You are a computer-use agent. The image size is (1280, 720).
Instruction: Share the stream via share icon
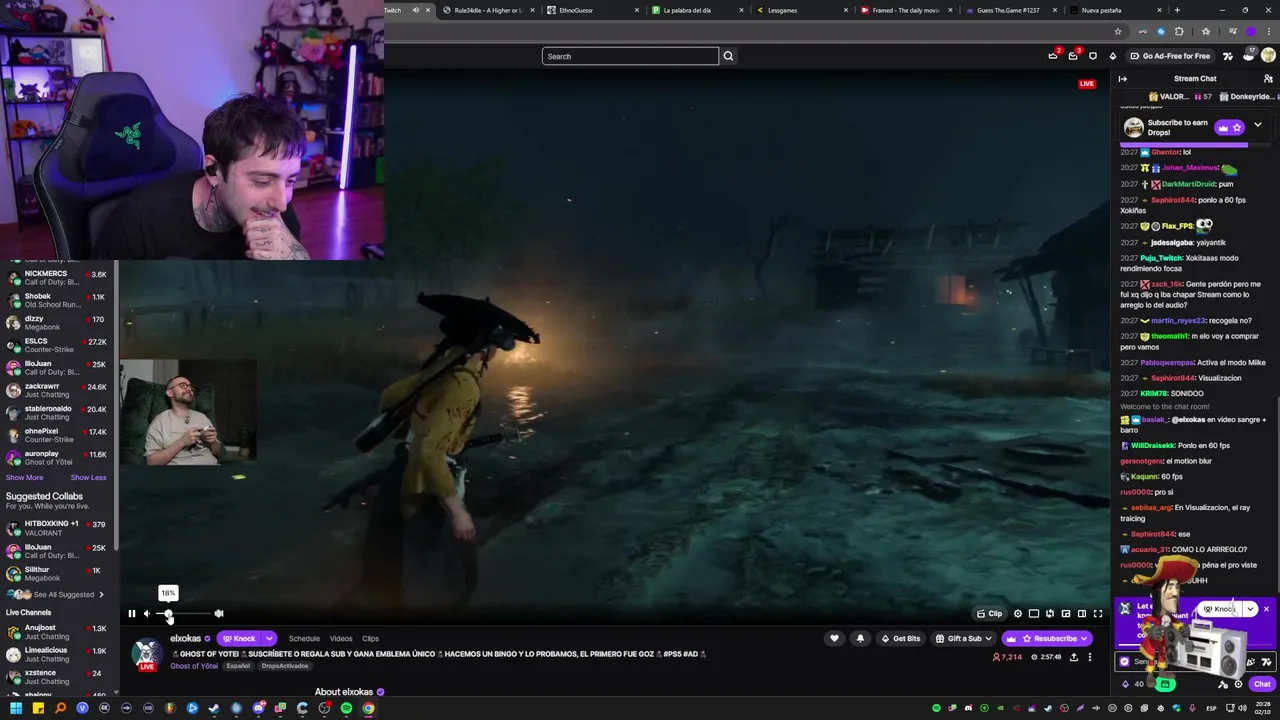(1074, 657)
